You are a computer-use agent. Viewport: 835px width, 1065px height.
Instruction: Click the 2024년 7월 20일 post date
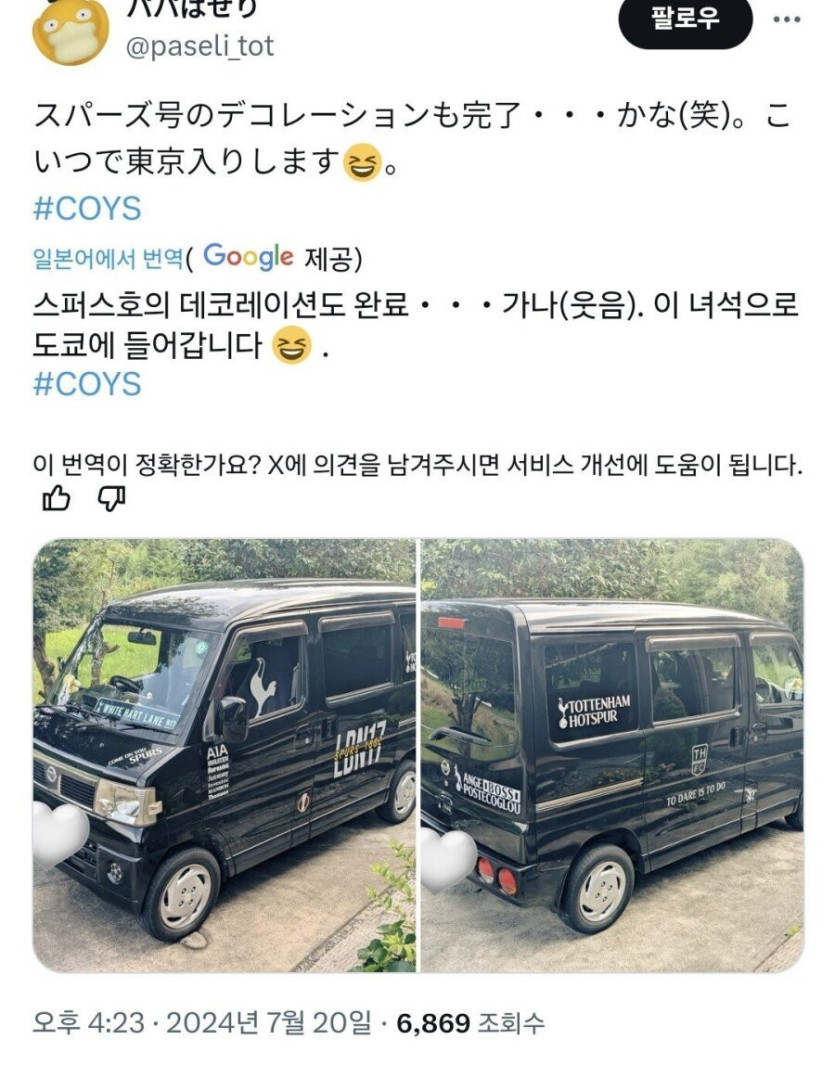click(268, 1024)
